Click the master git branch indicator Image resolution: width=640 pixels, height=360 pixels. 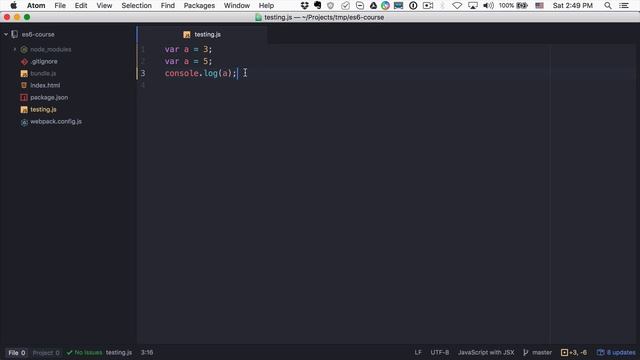537,353
